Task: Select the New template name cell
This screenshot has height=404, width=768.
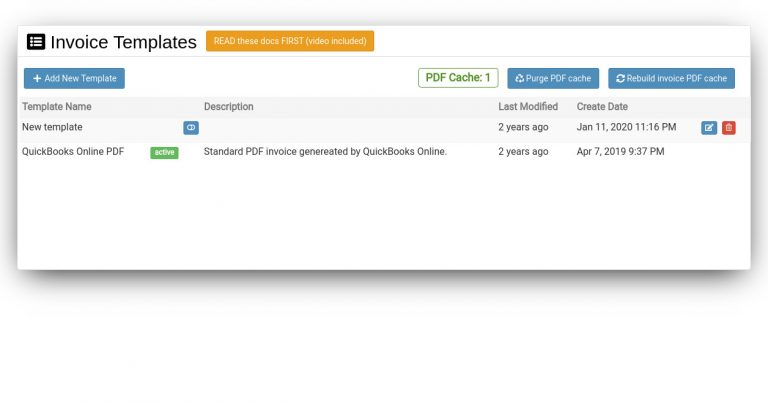Action: pos(52,127)
